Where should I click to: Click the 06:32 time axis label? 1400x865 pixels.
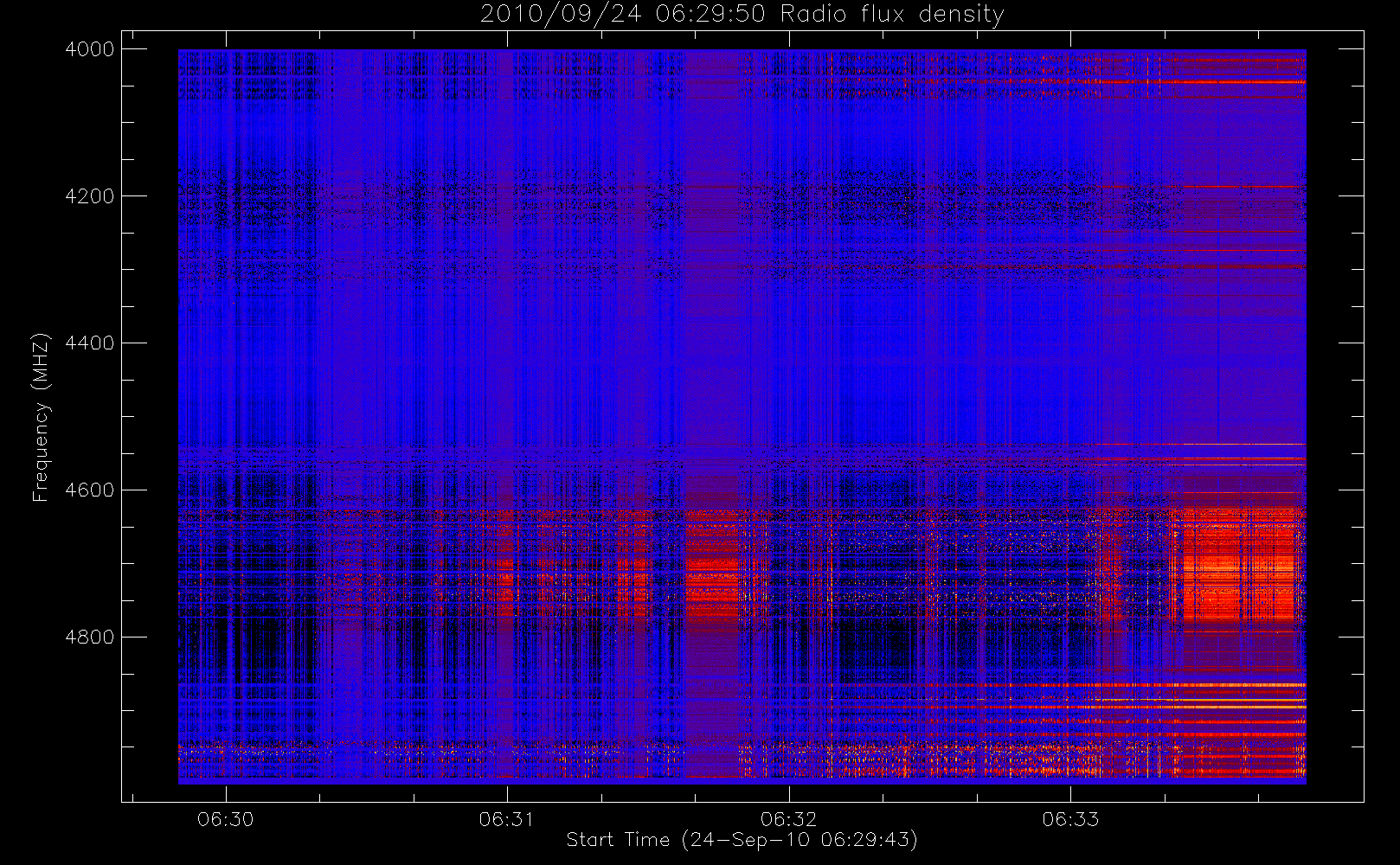[x=789, y=819]
